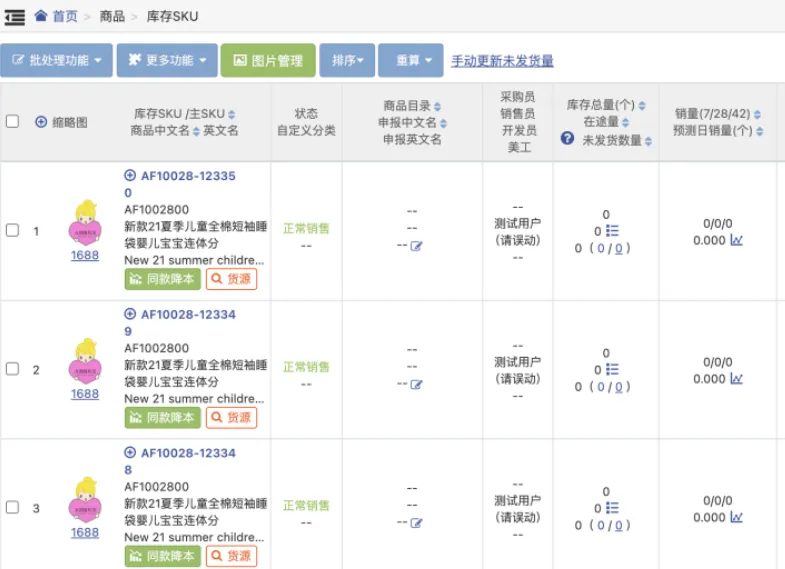Open in-transit details list in row 1
The width and height of the screenshot is (785, 569).
tap(612, 231)
